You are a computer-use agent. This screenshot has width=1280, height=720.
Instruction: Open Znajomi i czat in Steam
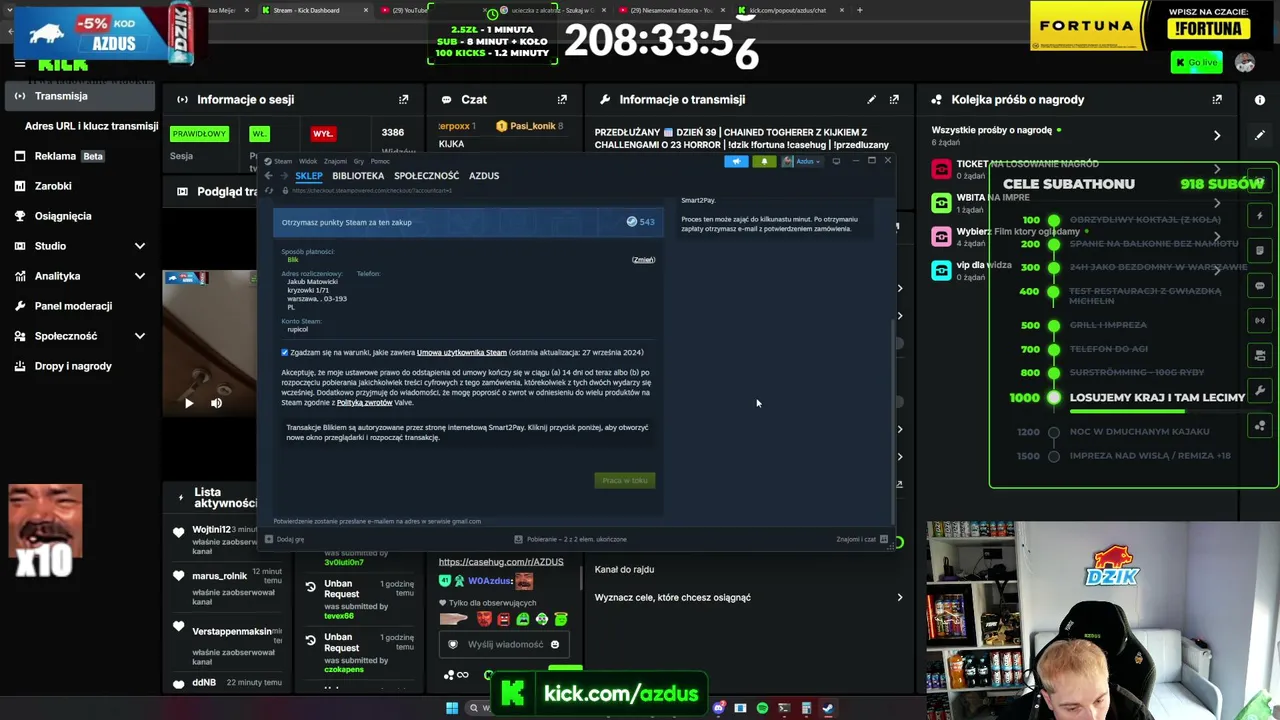coord(862,539)
